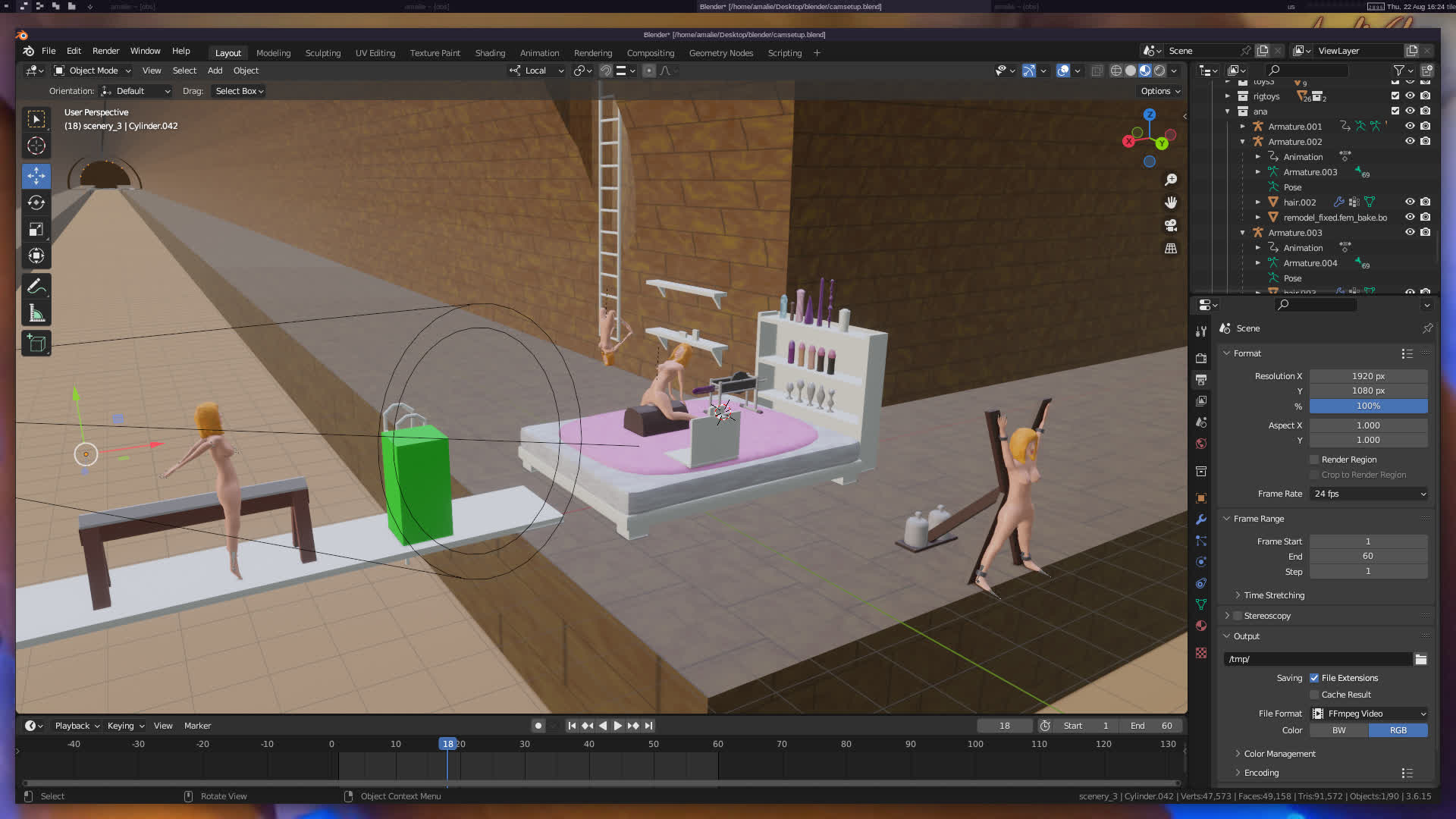Image resolution: width=1456 pixels, height=819 pixels.
Task: Open output path folder browser
Action: tap(1421, 659)
